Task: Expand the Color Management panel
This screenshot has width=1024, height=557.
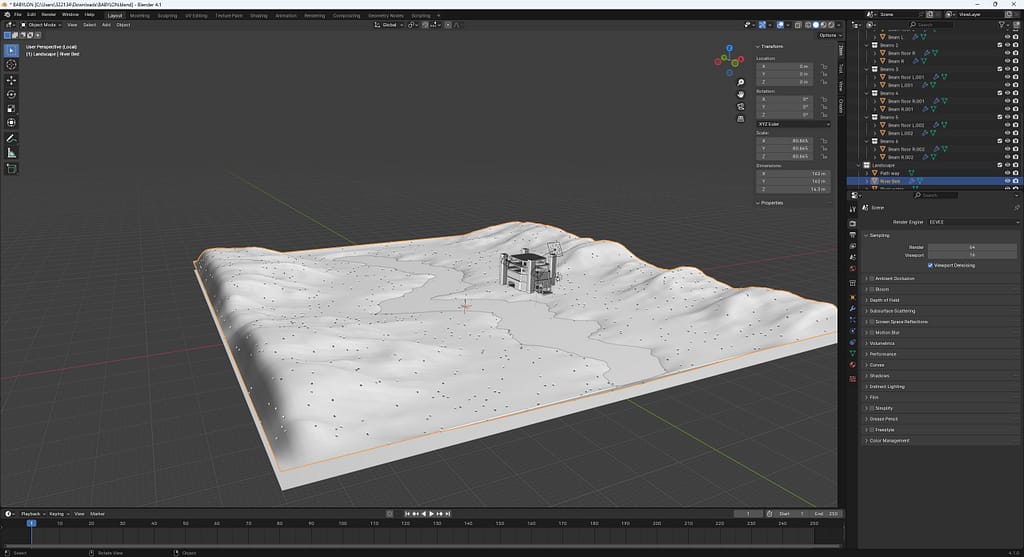Action: 888,441
